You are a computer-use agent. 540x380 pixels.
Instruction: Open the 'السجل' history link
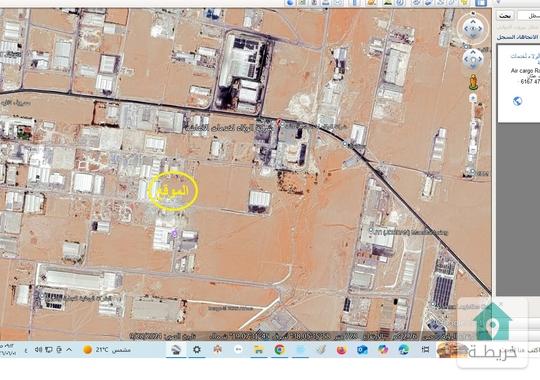click(506, 37)
